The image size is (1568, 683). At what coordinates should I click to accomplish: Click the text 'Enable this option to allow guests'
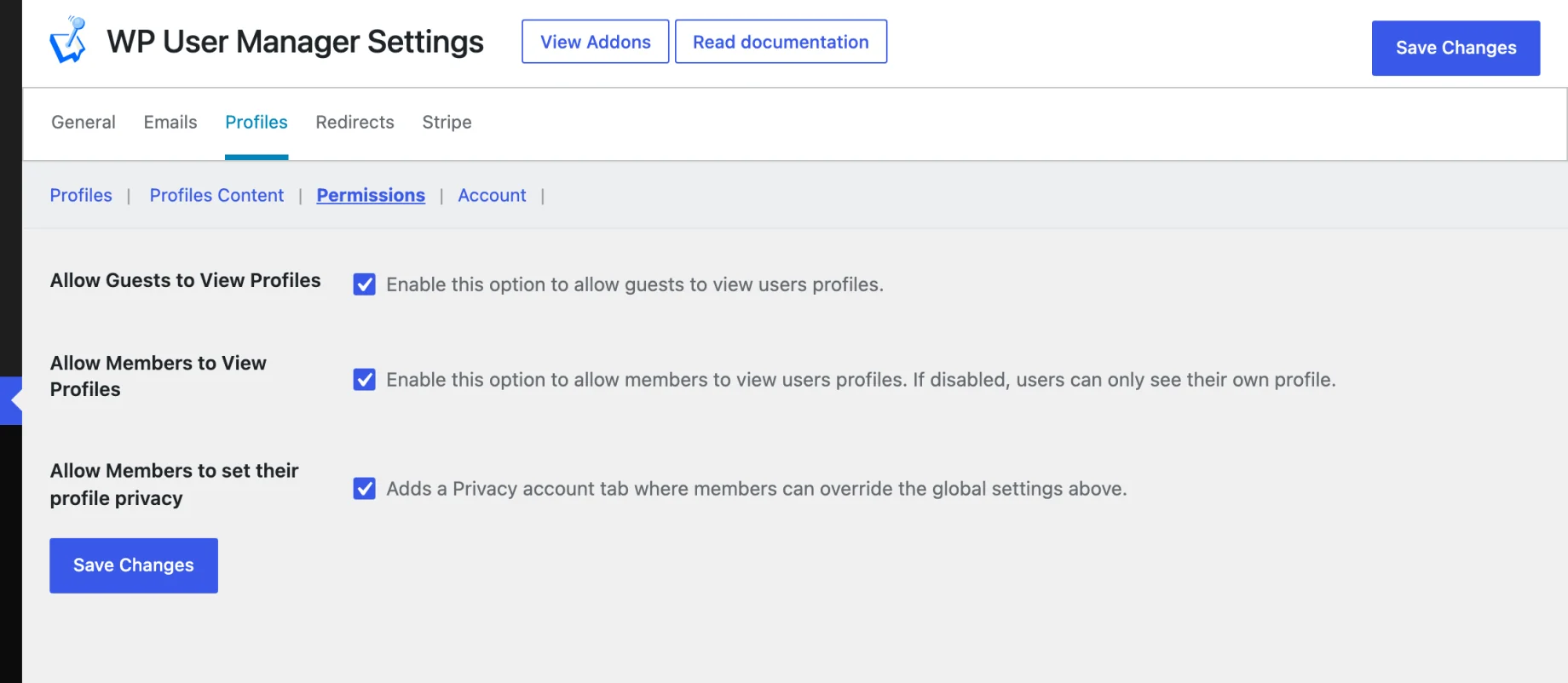pos(635,284)
